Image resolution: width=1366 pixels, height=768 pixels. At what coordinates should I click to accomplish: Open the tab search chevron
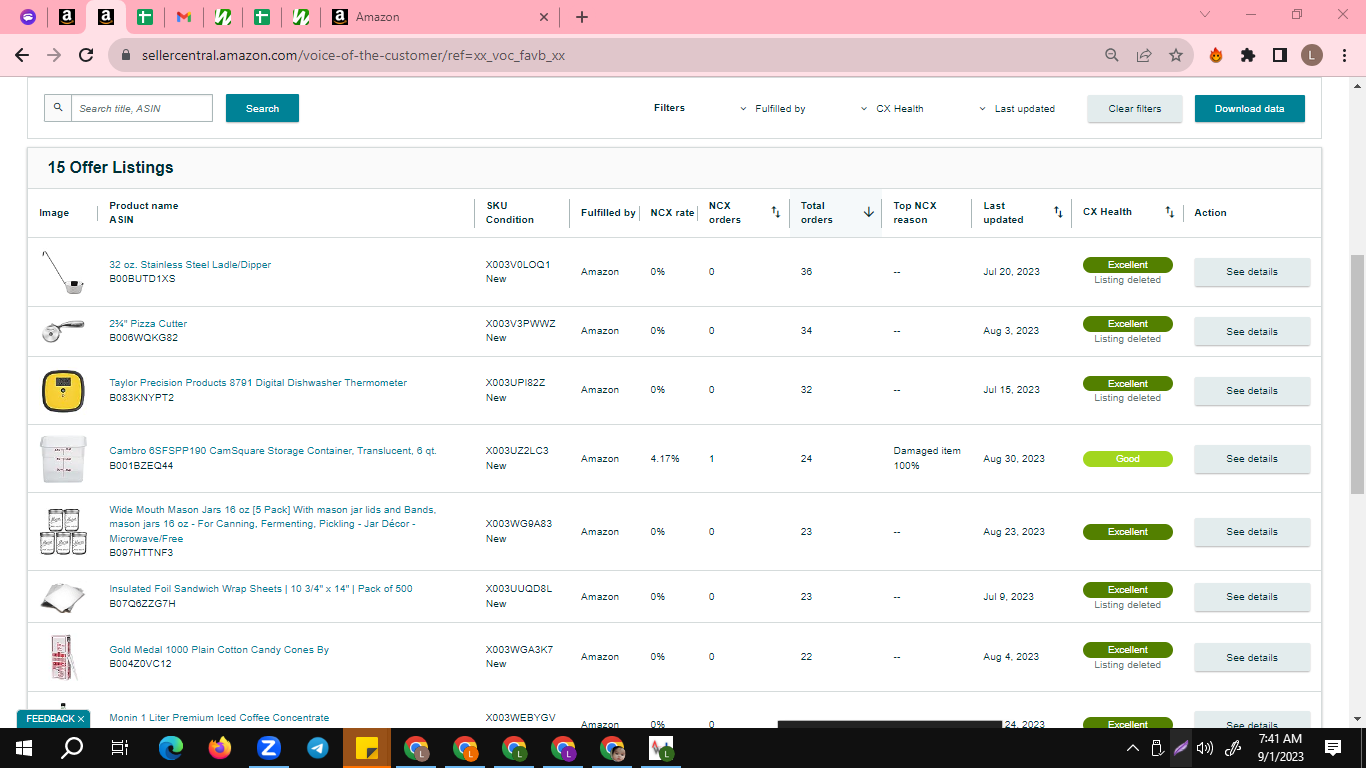point(1205,15)
